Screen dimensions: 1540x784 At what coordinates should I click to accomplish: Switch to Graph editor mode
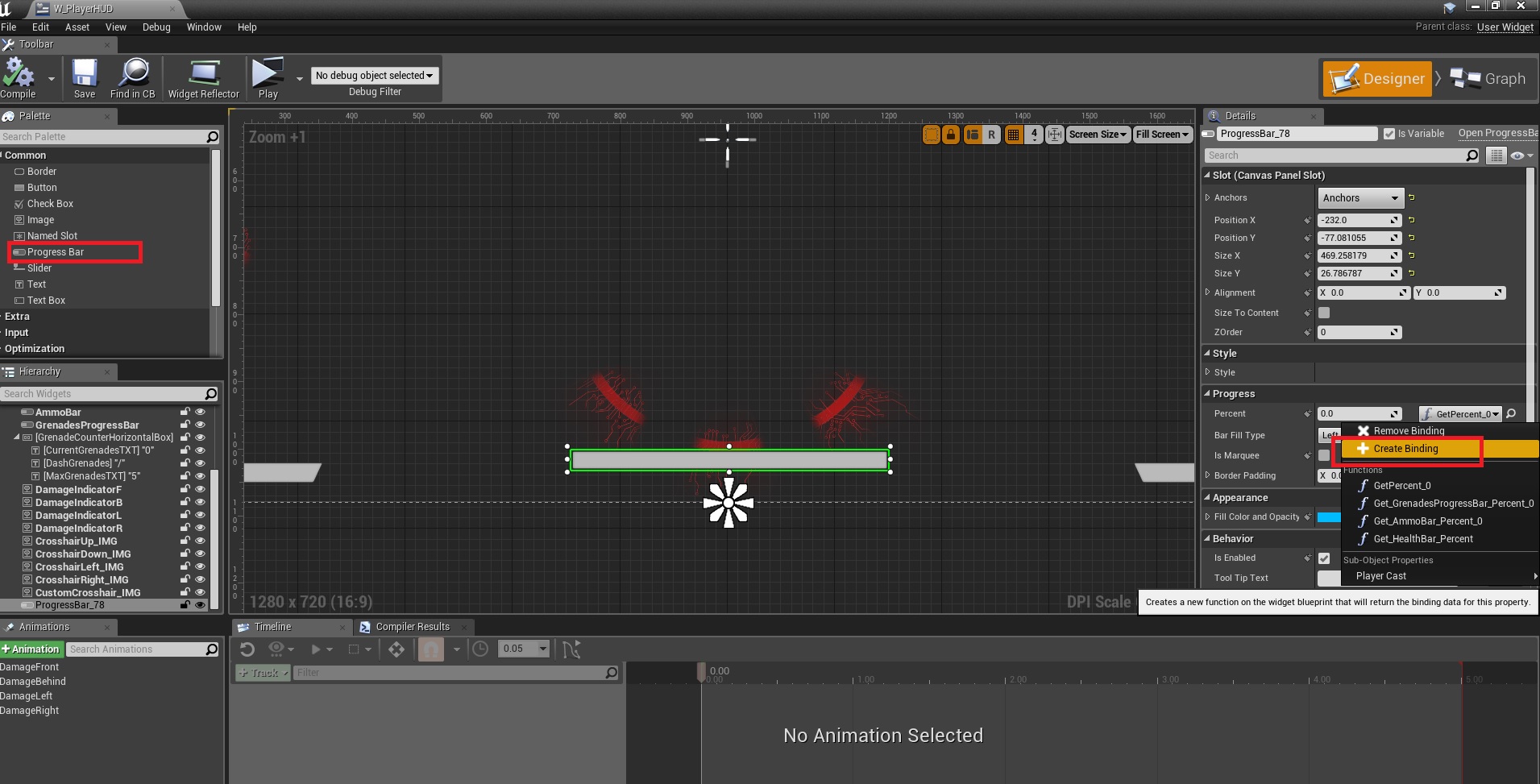click(1488, 79)
